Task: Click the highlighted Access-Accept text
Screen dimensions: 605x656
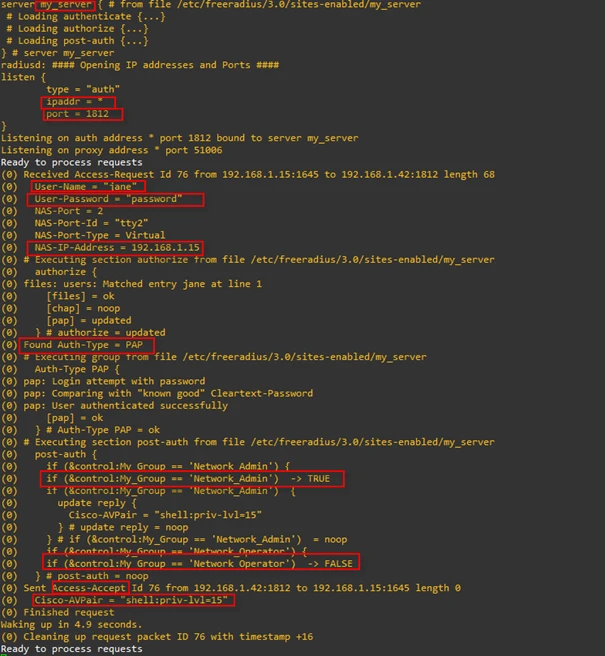Action: click(90, 588)
